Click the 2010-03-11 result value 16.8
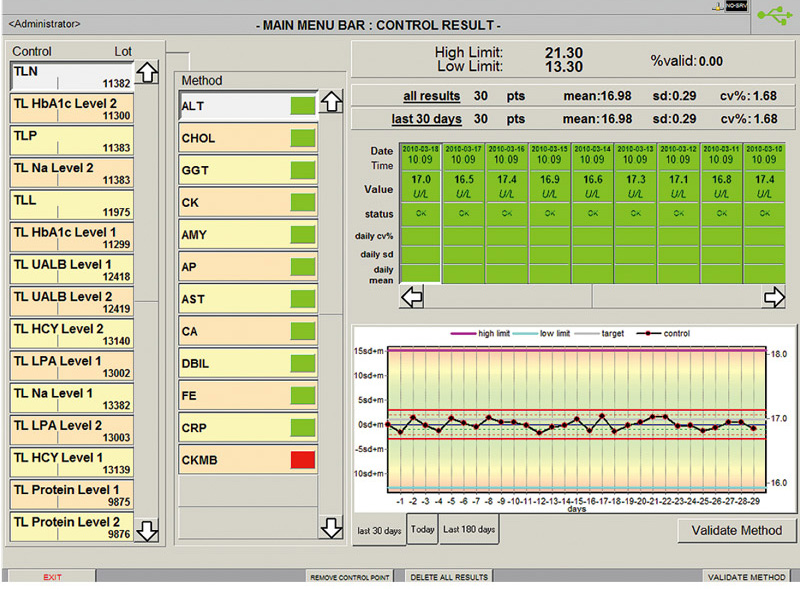This screenshot has height=589, width=800. [x=721, y=180]
